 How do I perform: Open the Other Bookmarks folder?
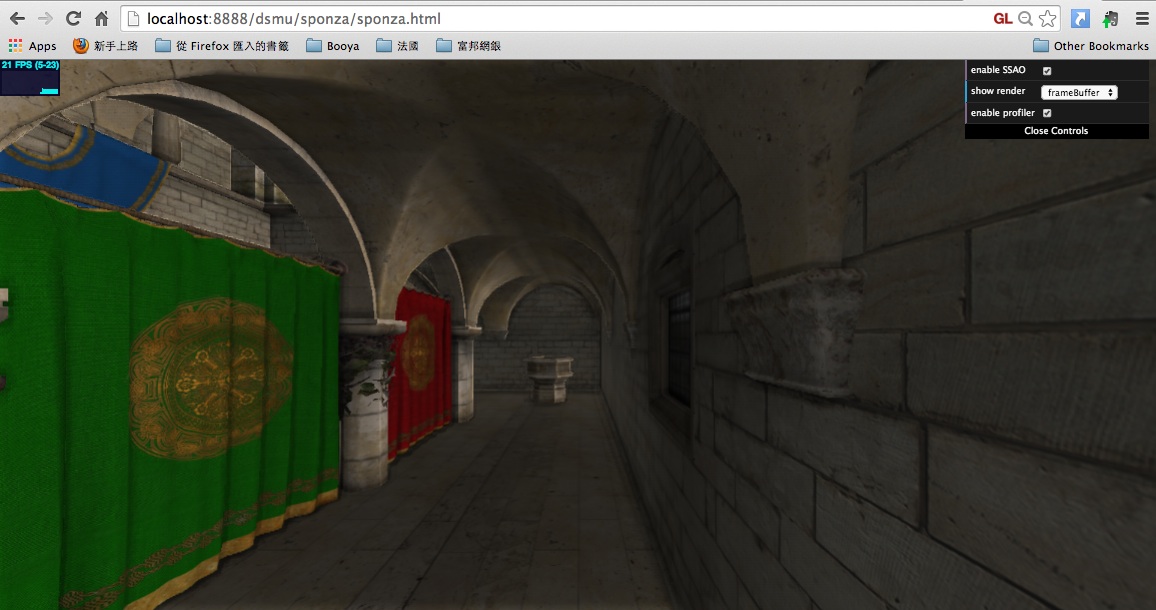coord(1090,46)
